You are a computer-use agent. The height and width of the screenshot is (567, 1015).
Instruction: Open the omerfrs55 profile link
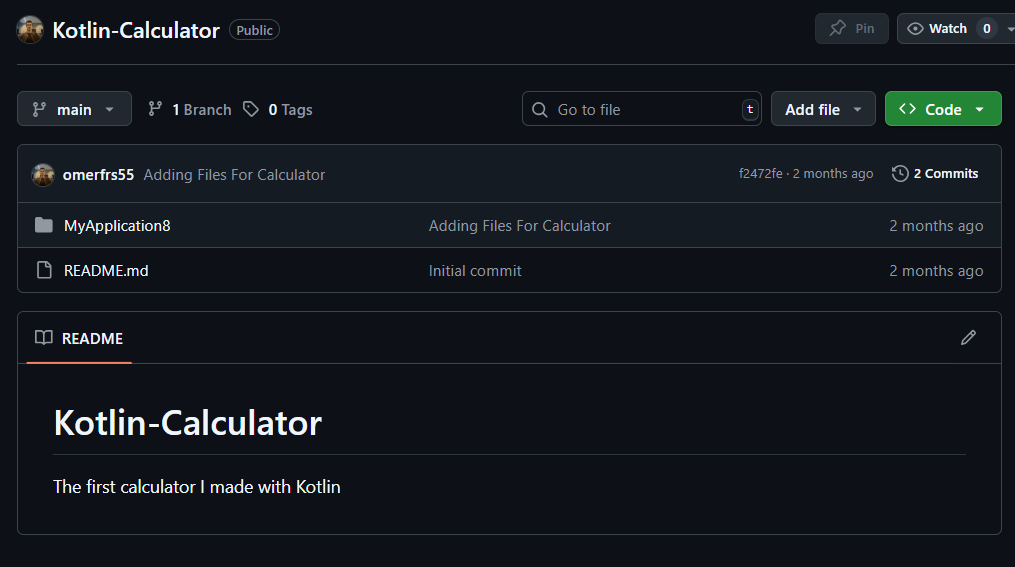tap(98, 175)
